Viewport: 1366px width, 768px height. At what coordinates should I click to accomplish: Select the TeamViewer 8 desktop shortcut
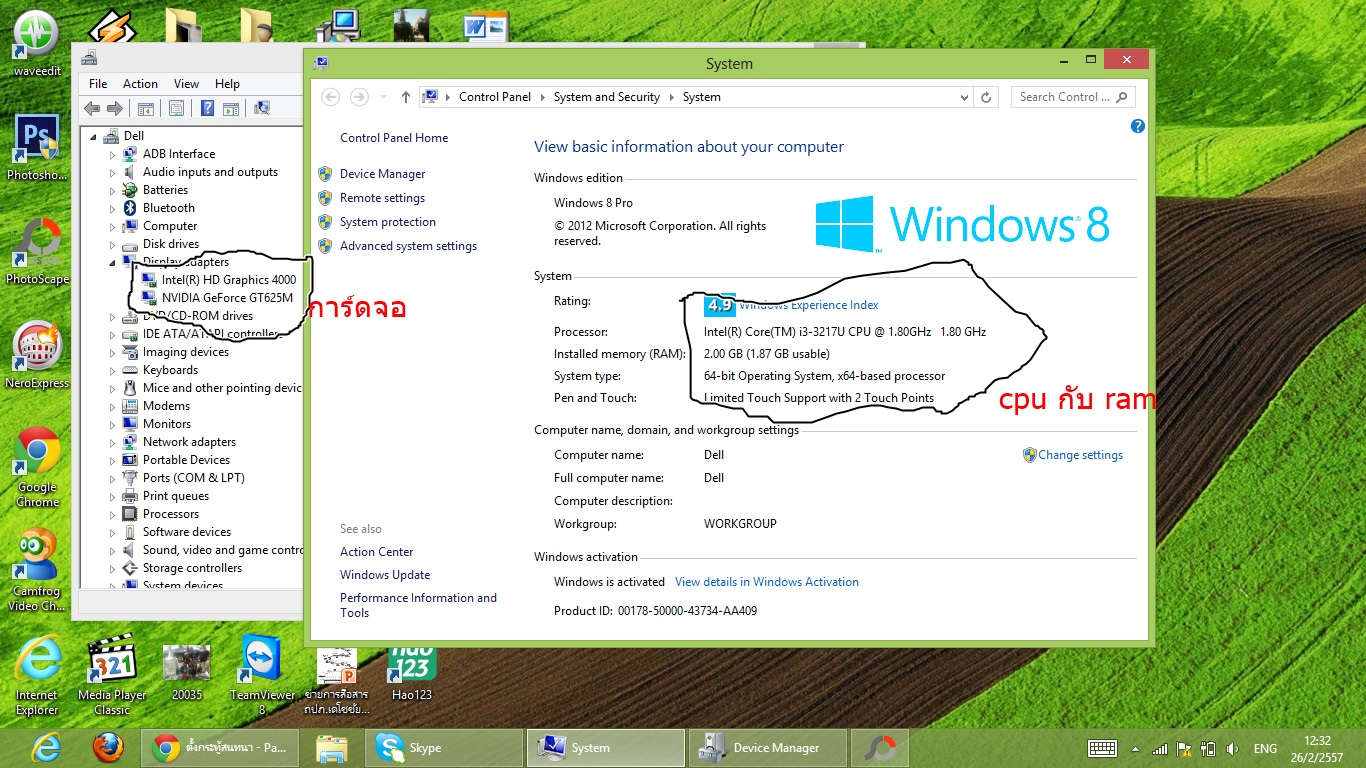pos(262,677)
